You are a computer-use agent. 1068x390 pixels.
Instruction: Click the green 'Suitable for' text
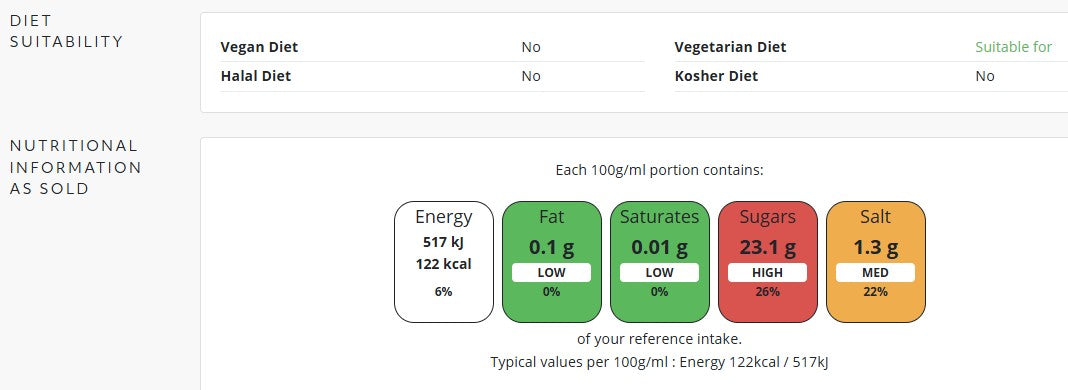click(x=1014, y=47)
